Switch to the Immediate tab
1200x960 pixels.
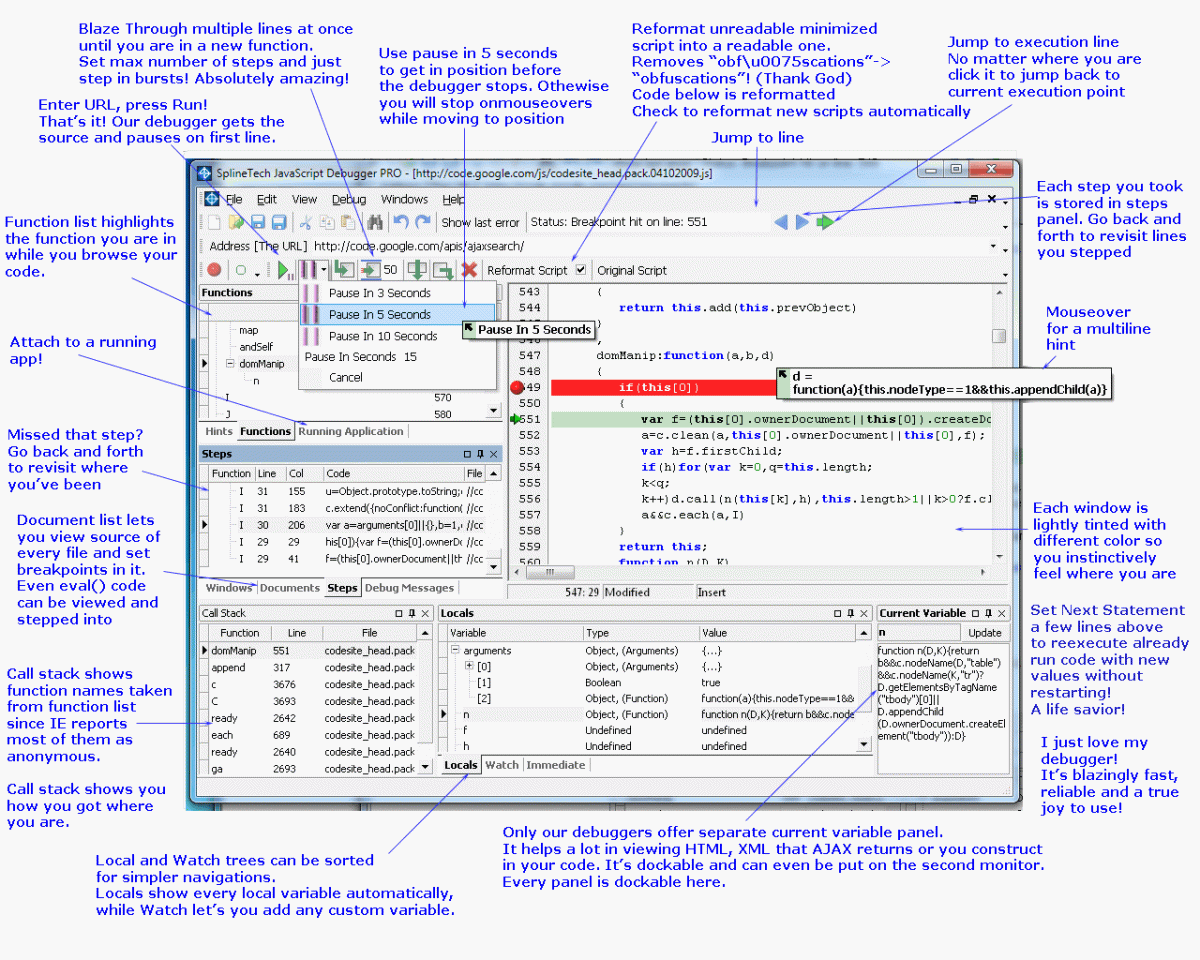tap(556, 765)
